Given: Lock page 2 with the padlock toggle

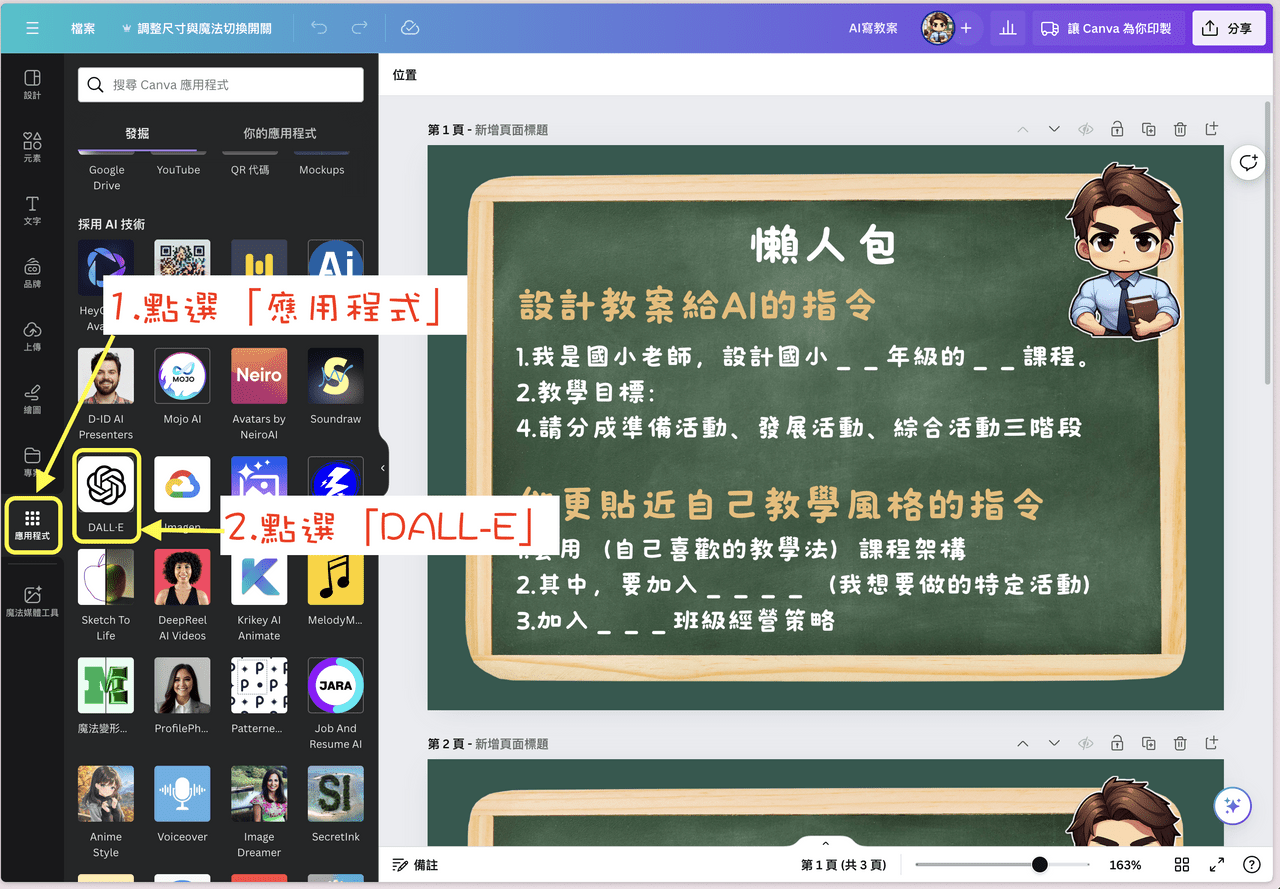Looking at the screenshot, I should click(1117, 743).
